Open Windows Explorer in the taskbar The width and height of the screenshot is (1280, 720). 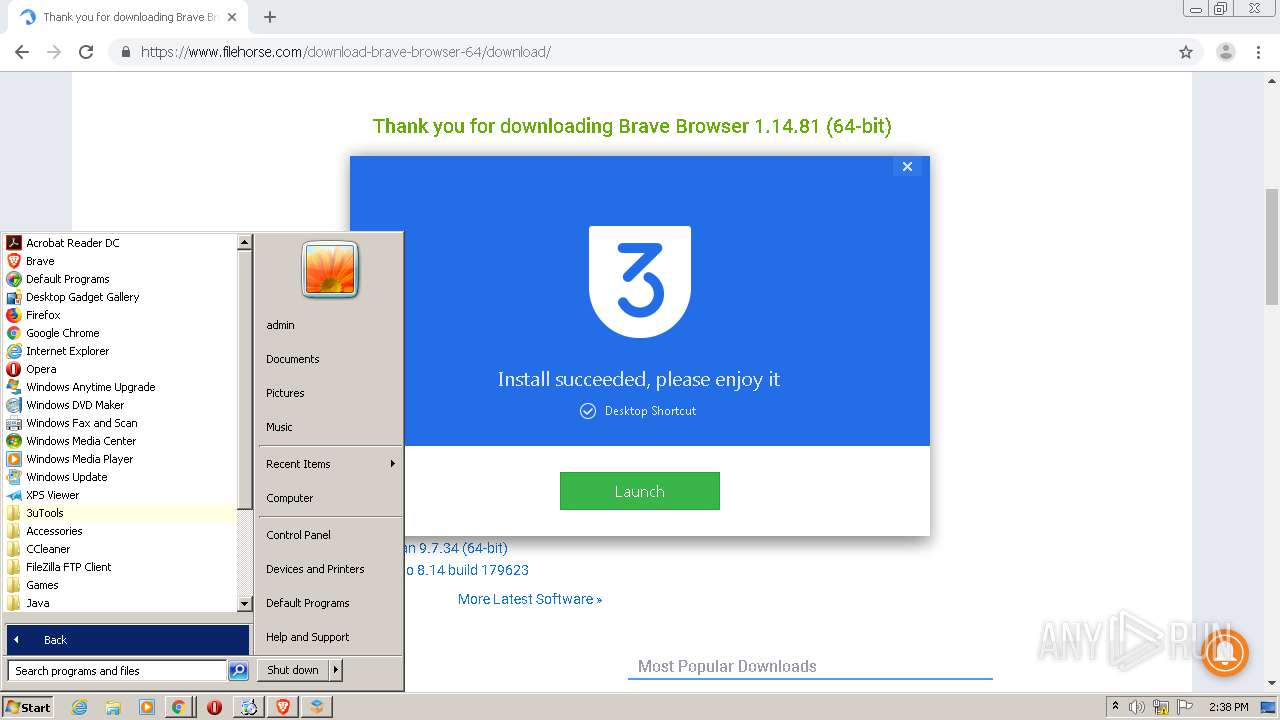click(x=113, y=707)
